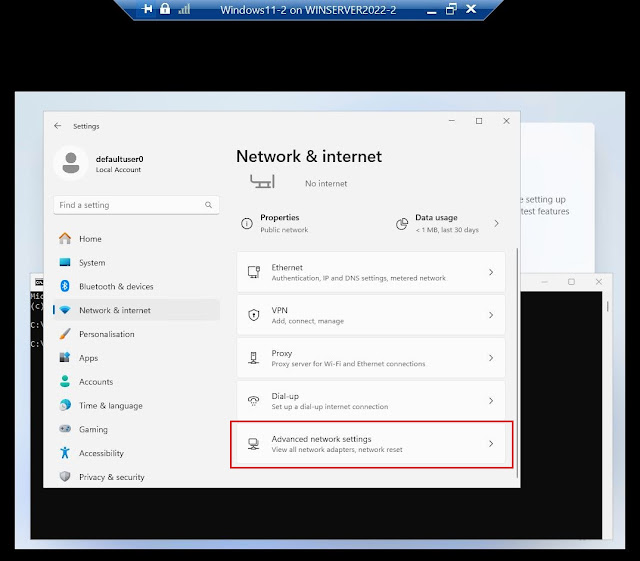Open the Apps settings category
The width and height of the screenshot is (640, 561).
(136, 357)
